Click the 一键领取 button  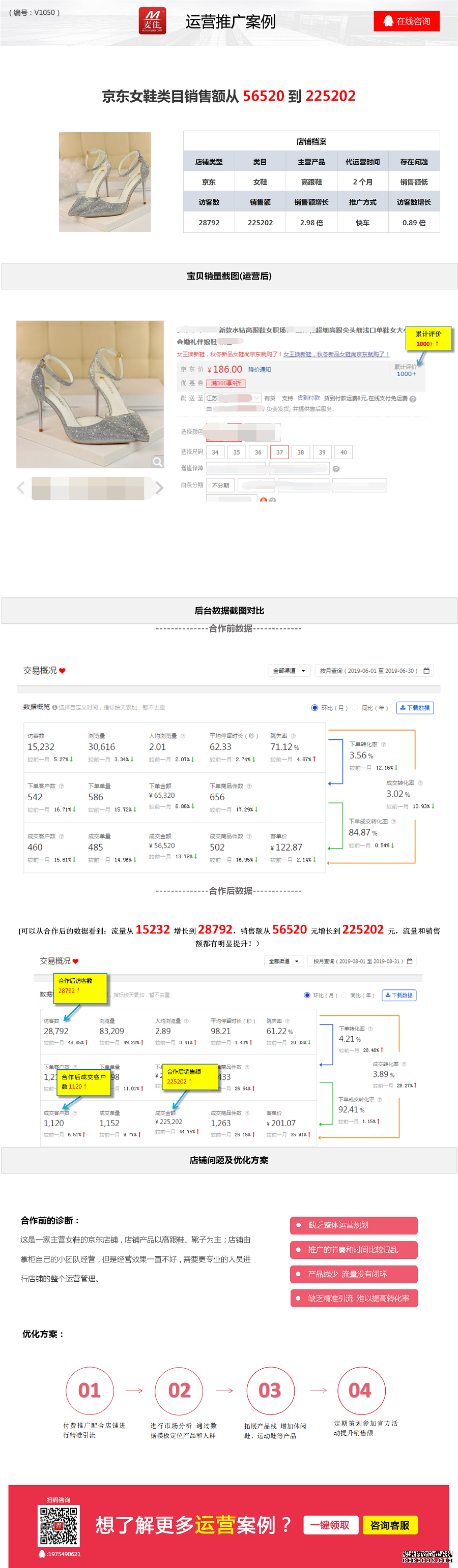(330, 1525)
